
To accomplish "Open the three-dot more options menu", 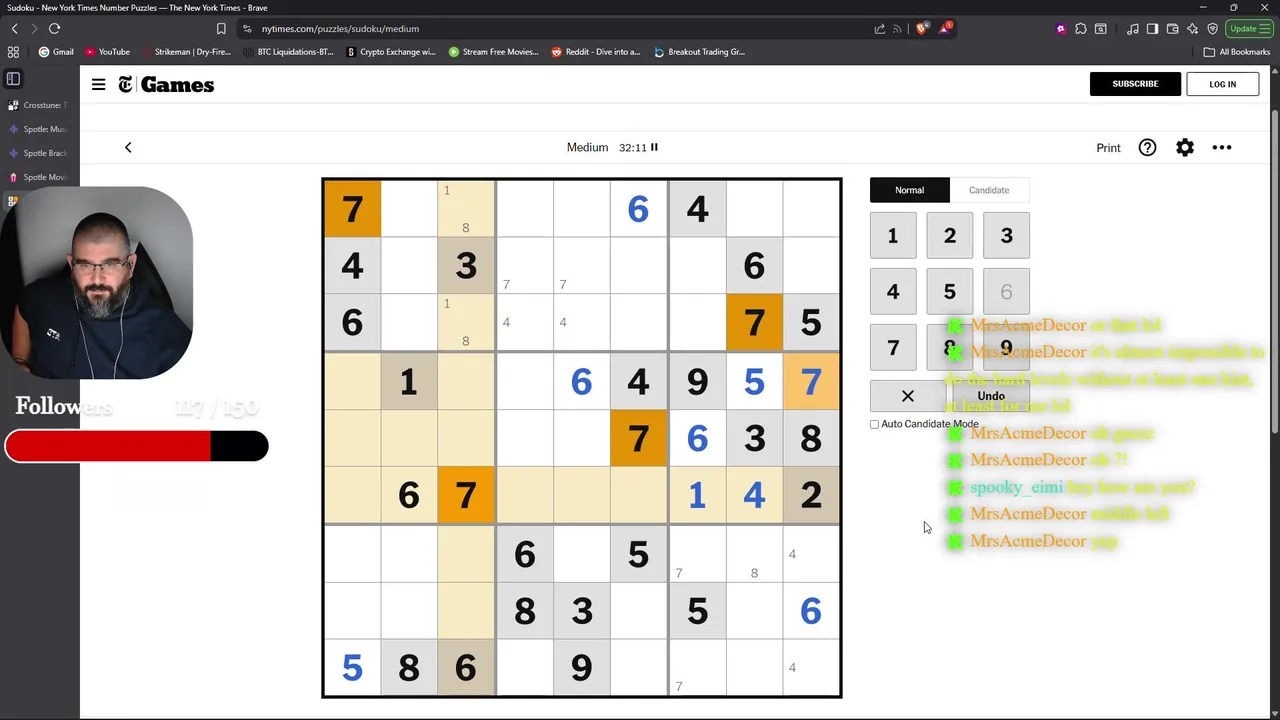I will pyautogui.click(x=1222, y=148).
